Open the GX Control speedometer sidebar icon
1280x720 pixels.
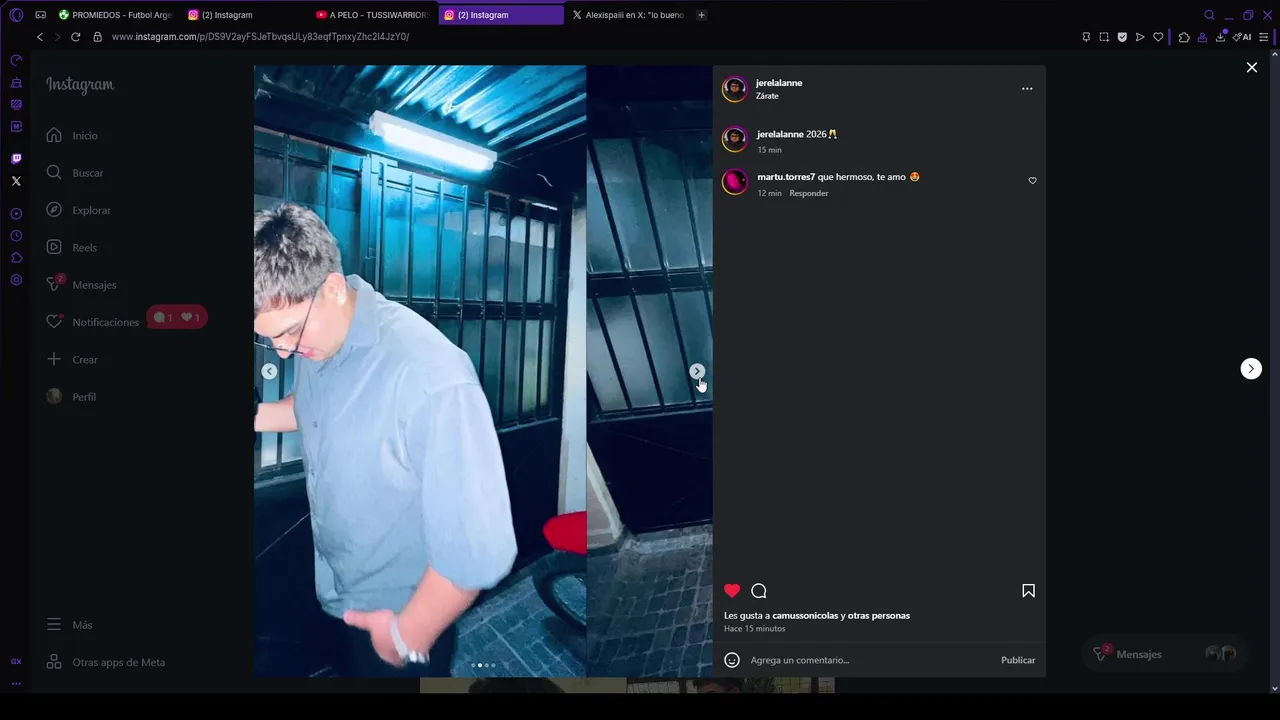(16, 60)
